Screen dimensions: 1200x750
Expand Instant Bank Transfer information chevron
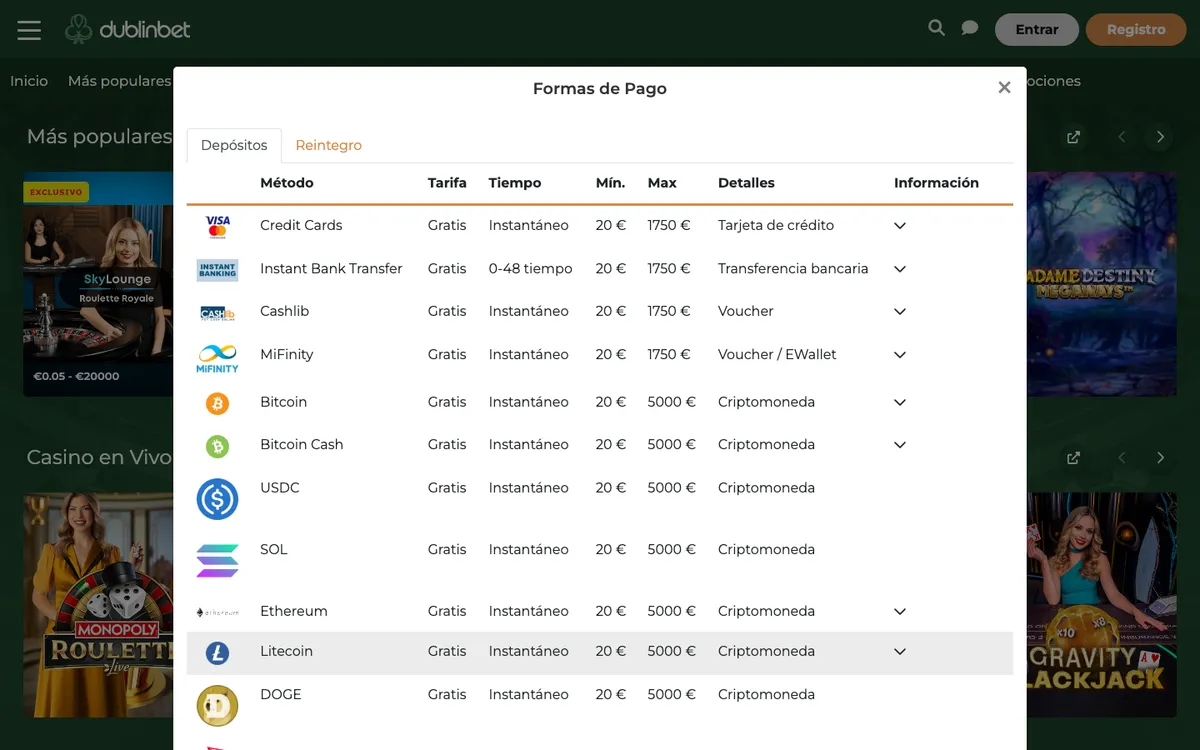coord(900,269)
